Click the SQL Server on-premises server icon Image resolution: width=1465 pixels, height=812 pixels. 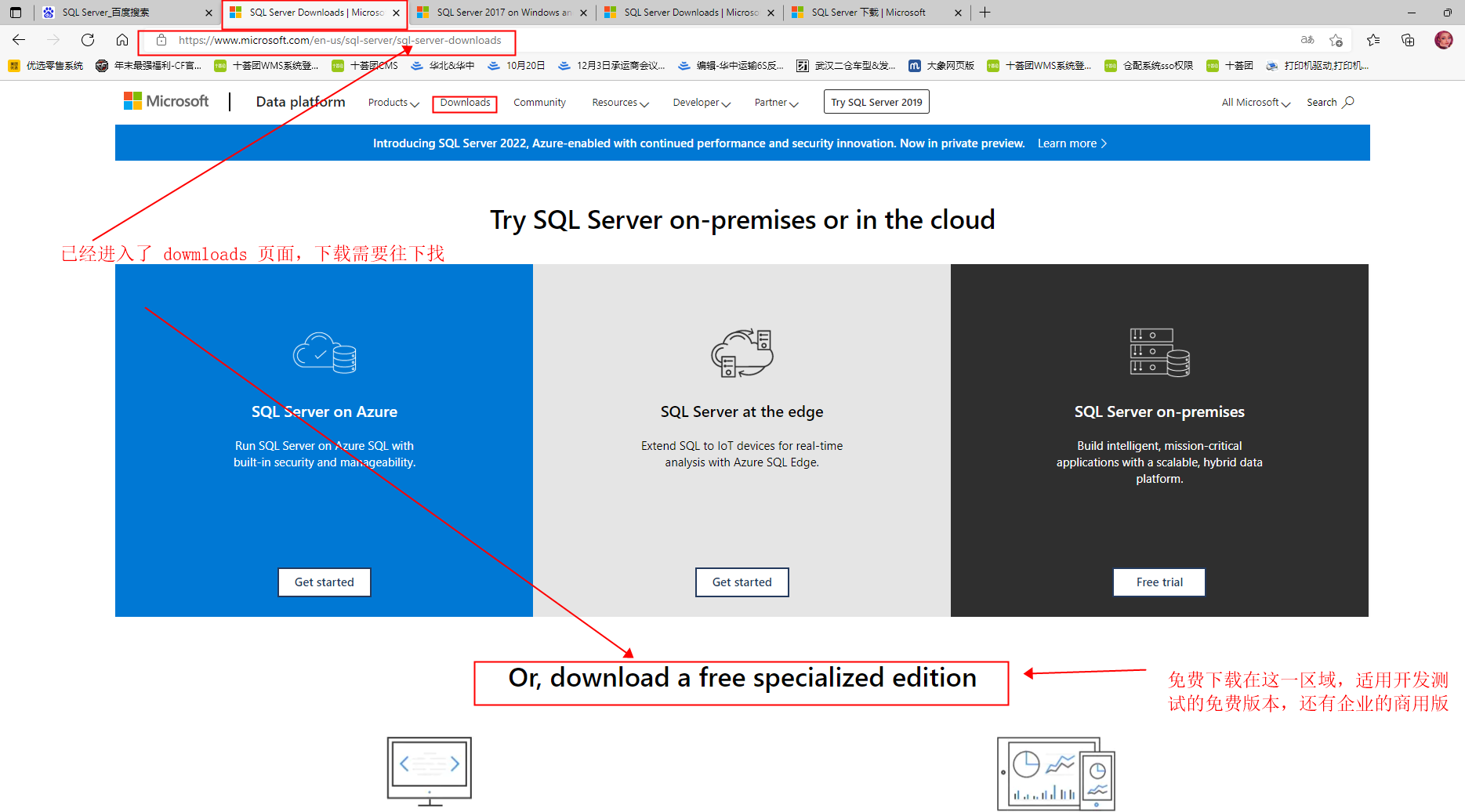pyautogui.click(x=1160, y=353)
